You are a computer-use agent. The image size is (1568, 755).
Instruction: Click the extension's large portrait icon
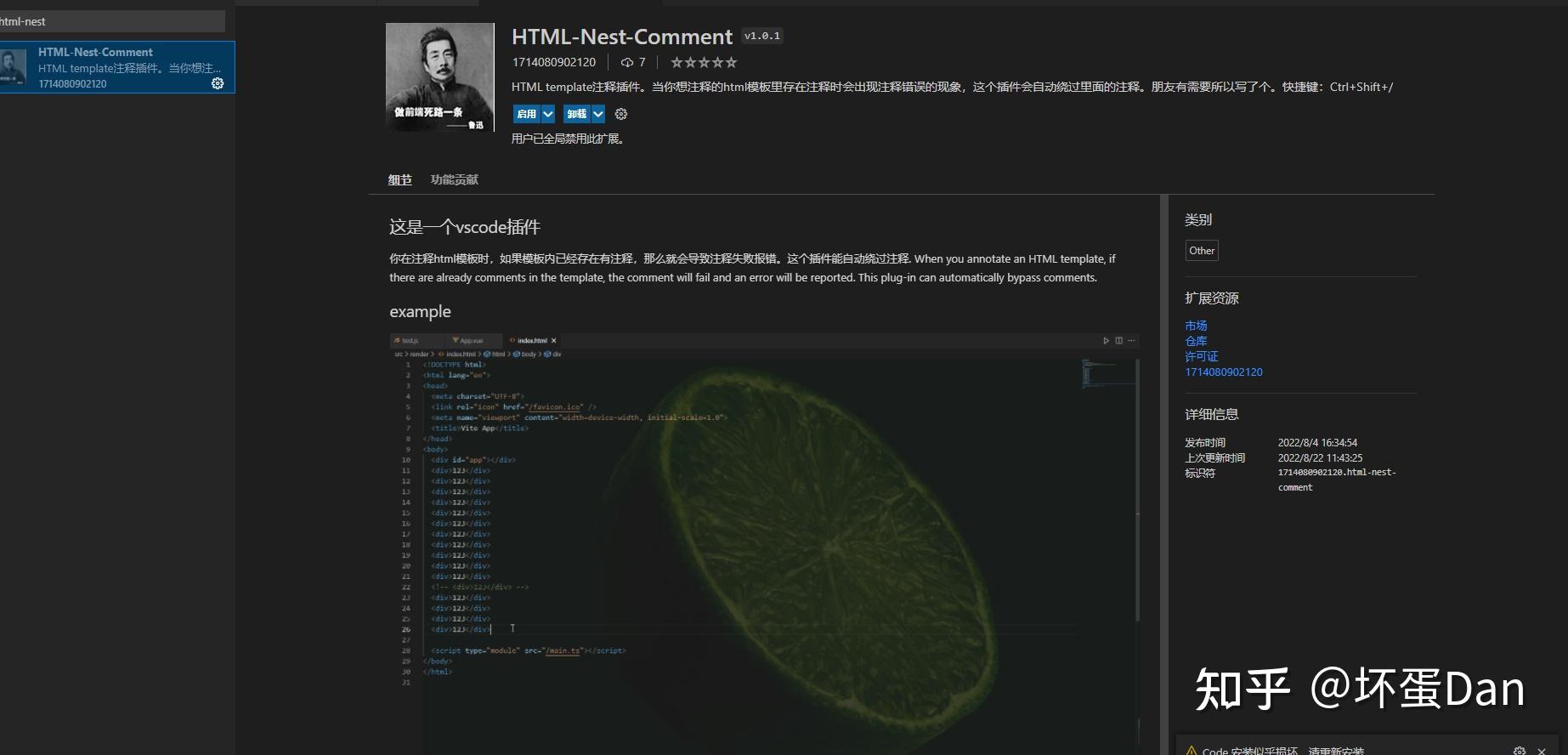[439, 77]
